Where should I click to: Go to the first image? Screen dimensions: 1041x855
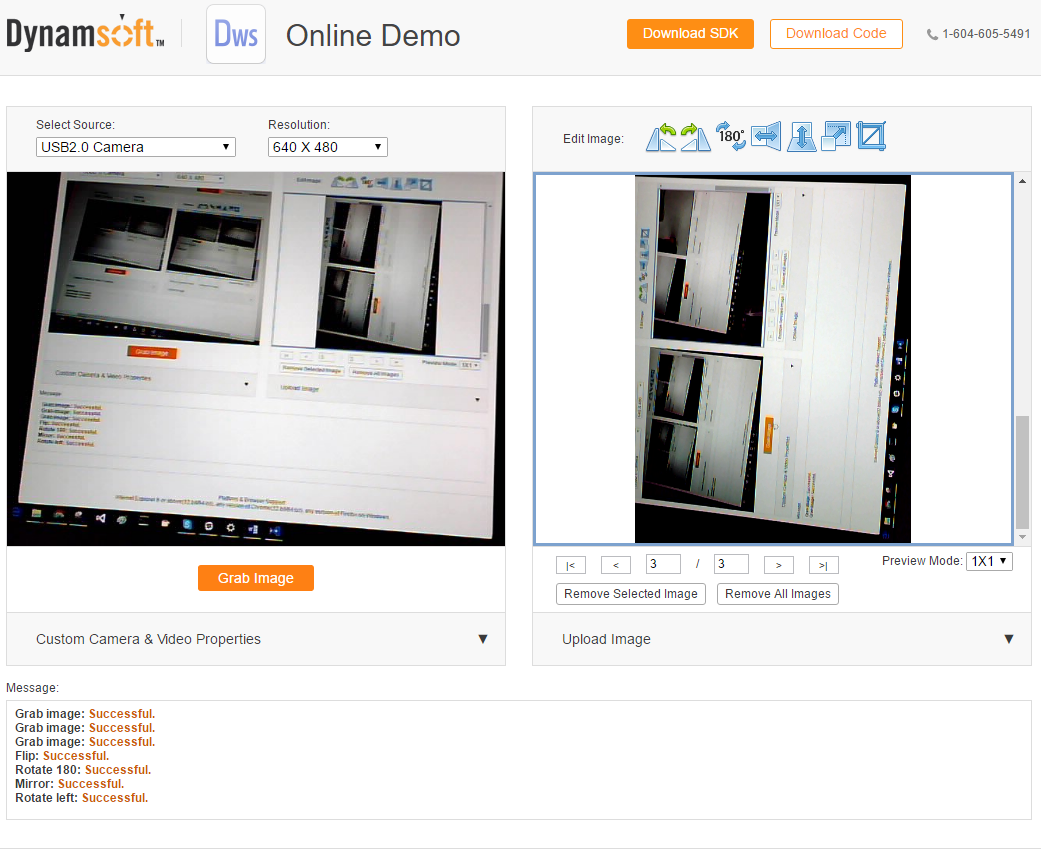(570, 565)
